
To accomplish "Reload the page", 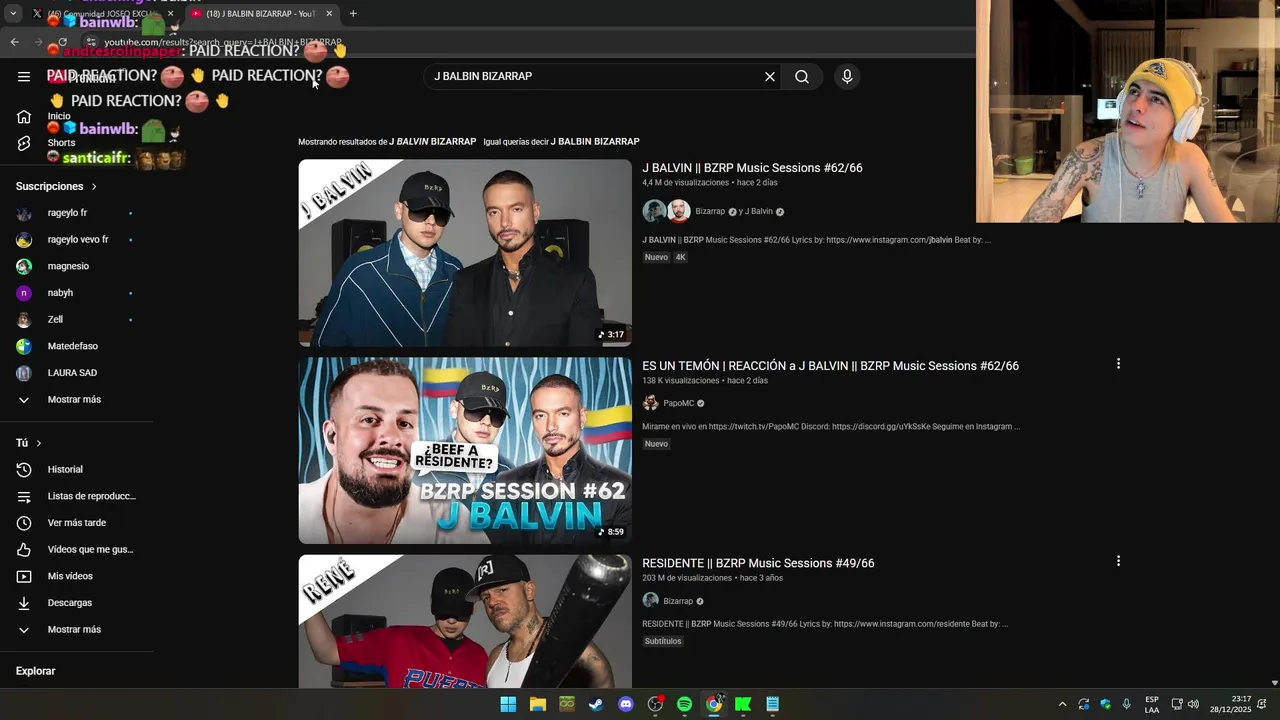I will 62,42.
